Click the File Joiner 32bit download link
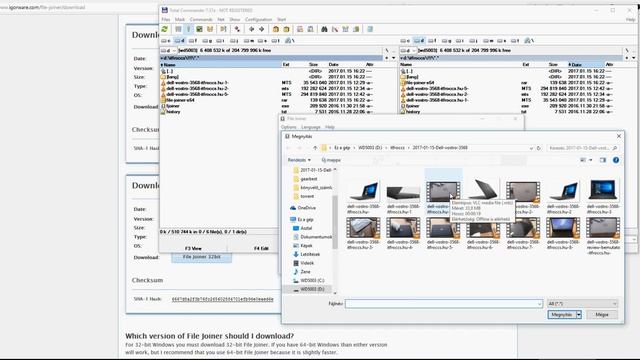This screenshot has width=640, height=360. [x=202, y=257]
